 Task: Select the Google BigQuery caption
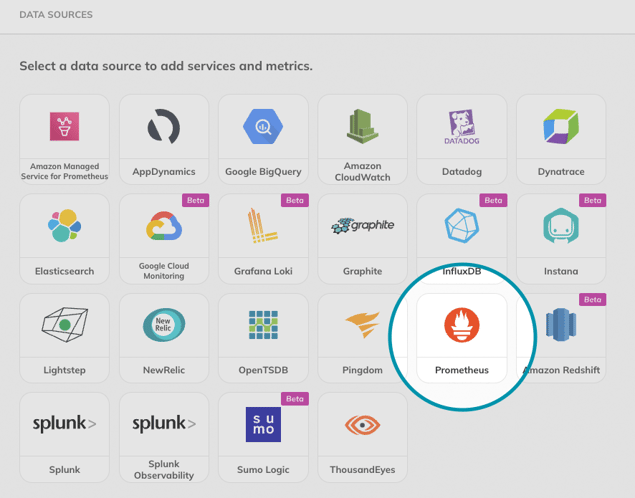click(263, 172)
